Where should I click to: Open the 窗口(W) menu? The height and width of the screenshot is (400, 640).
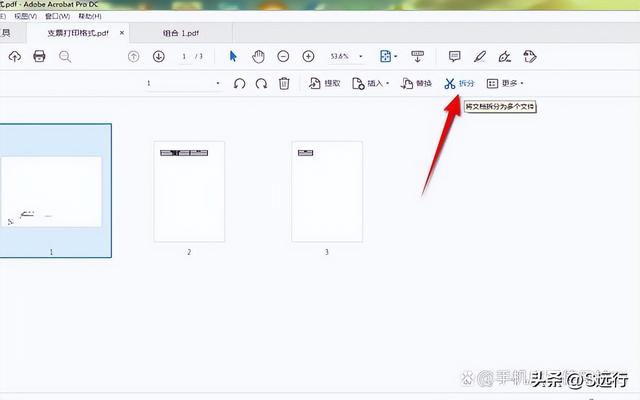(x=58, y=16)
